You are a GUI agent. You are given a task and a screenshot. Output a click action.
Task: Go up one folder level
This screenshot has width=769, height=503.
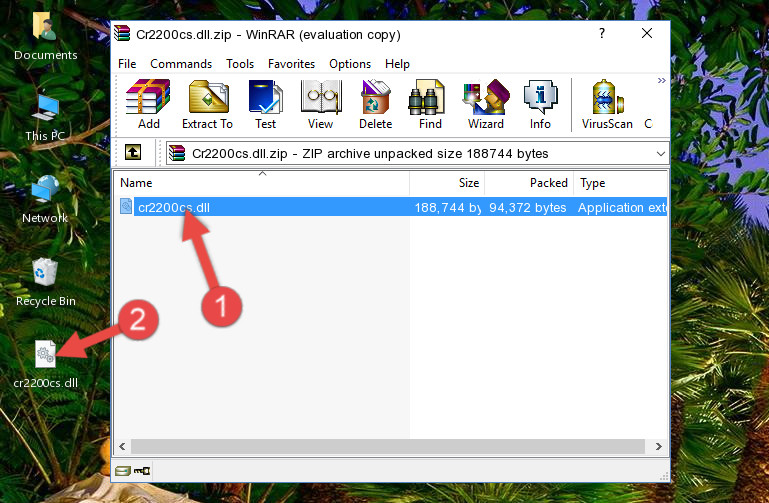[133, 152]
